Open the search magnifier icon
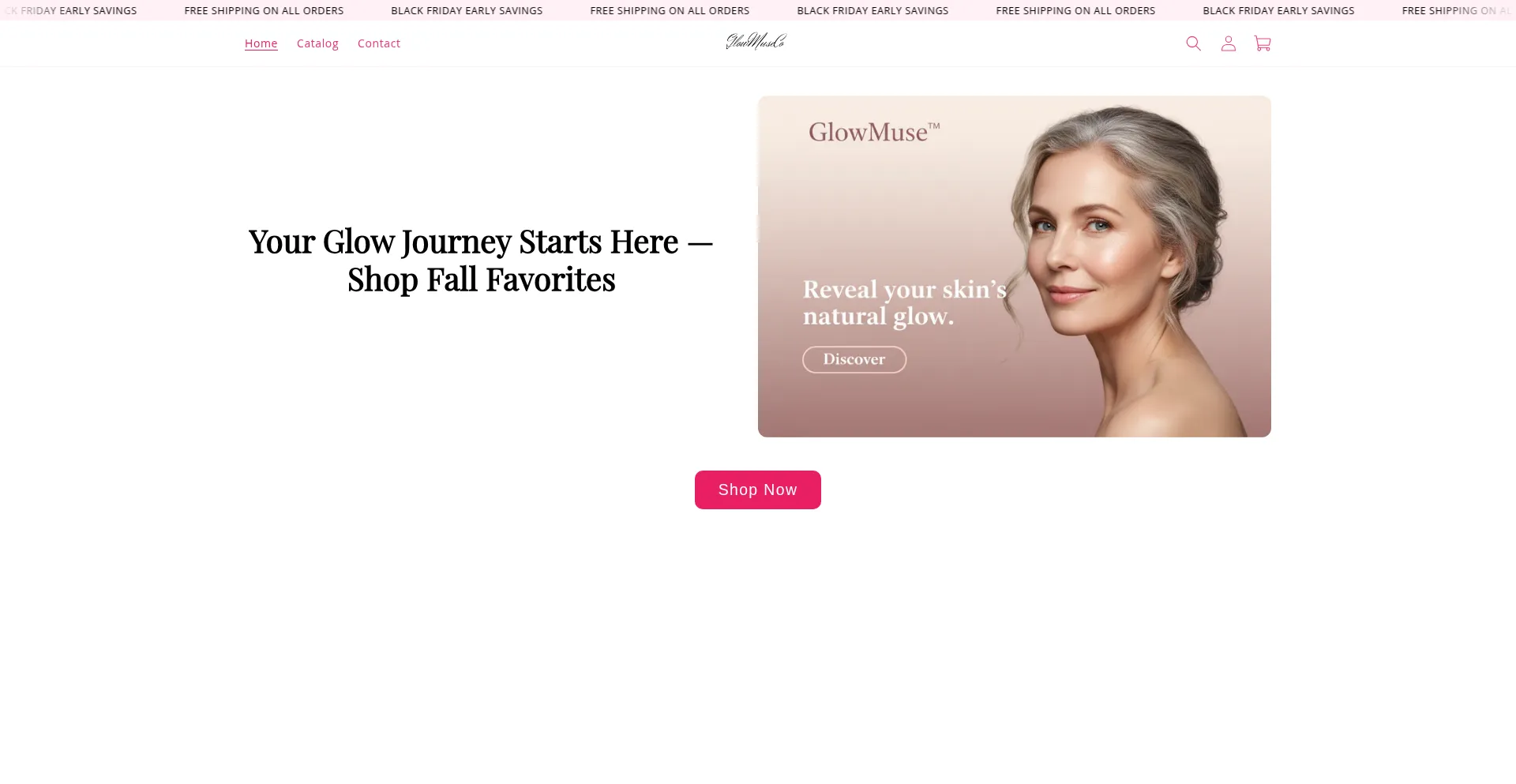Image resolution: width=1516 pixels, height=784 pixels. 1193,43
